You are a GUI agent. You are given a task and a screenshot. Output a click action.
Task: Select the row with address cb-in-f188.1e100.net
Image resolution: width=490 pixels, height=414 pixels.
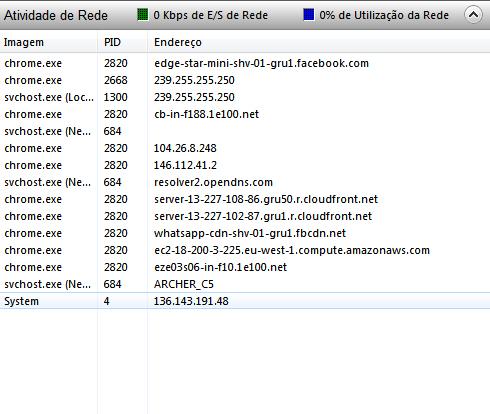click(245, 114)
